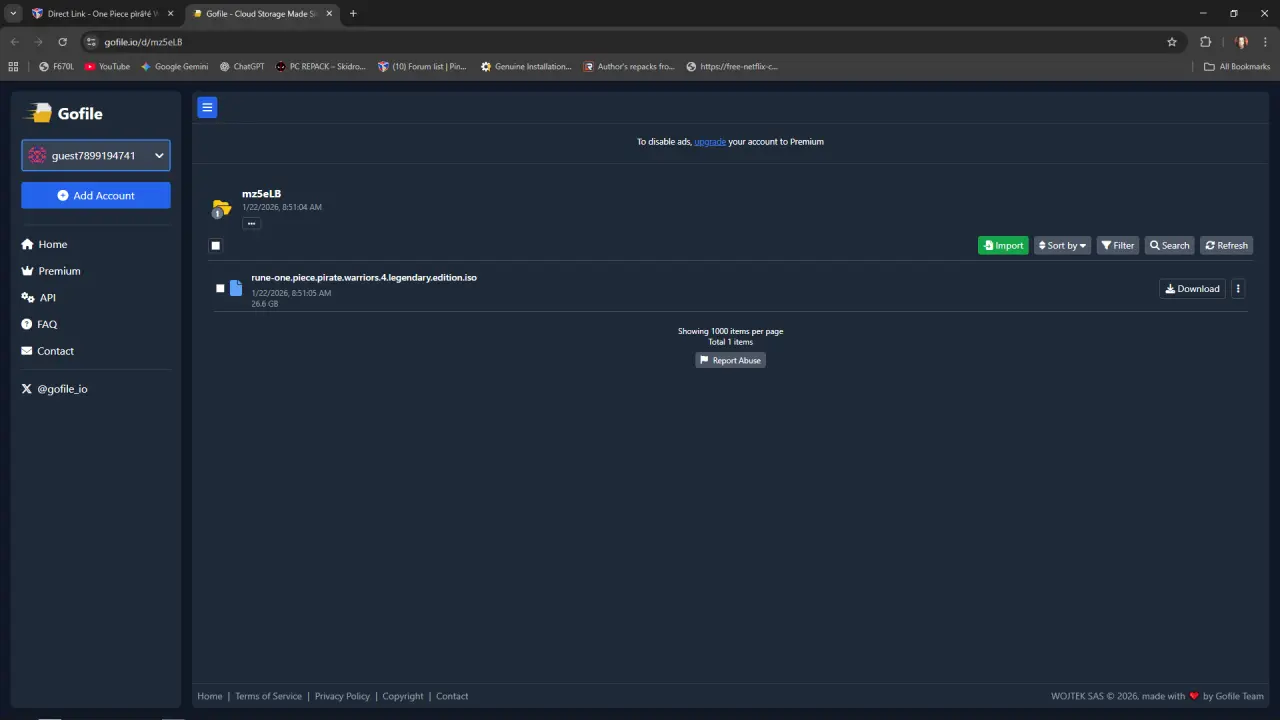Open the Chrome profile avatar
This screenshot has height=720, width=1280.
(x=1241, y=42)
